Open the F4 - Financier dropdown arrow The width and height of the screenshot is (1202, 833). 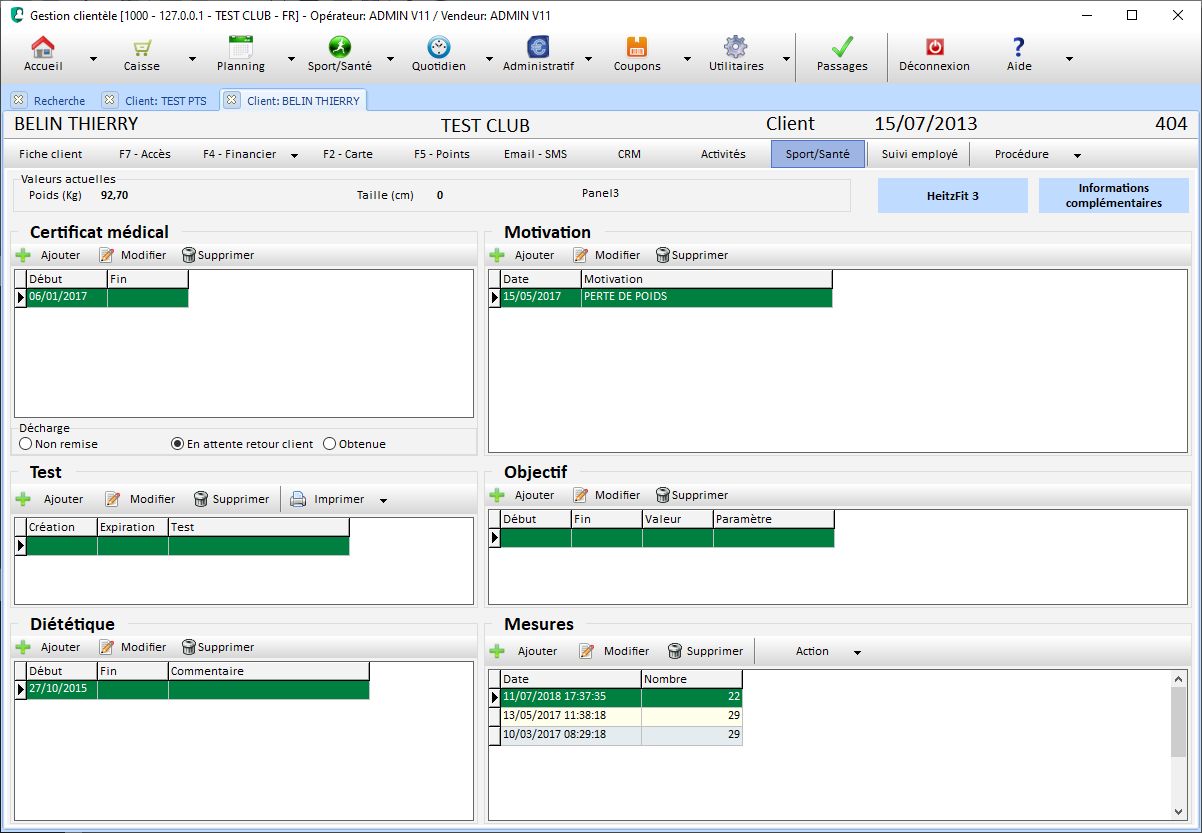(x=295, y=155)
